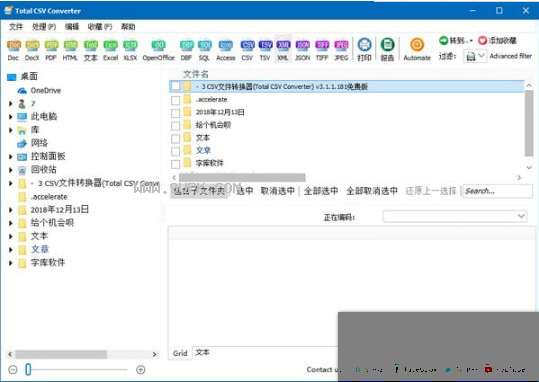539x382 pixels.
Task: Click the 包含子文件夹 button
Action: pos(199,191)
